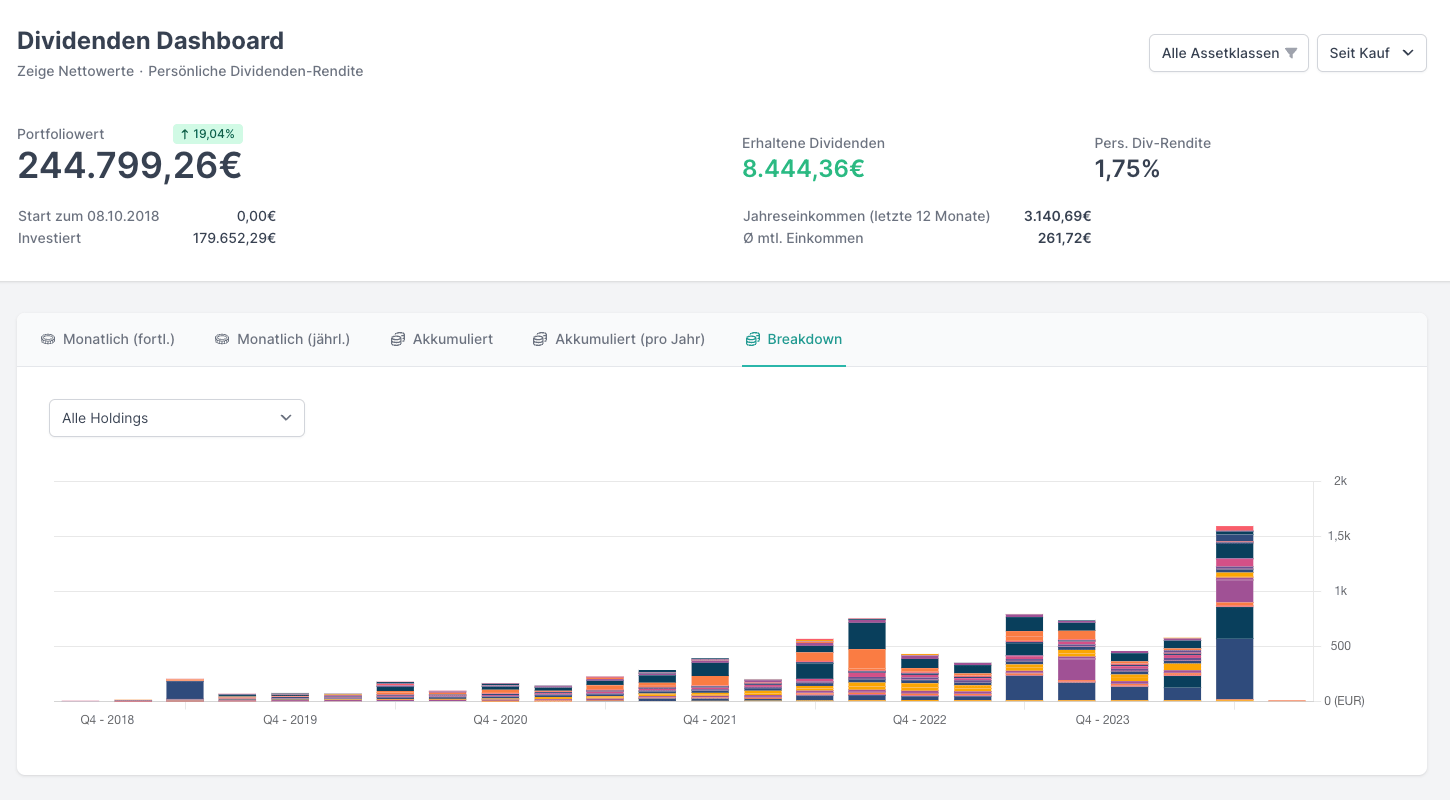Image resolution: width=1450 pixels, height=800 pixels.
Task: Switch to the Akkumuliert tab
Action: pyautogui.click(x=452, y=339)
